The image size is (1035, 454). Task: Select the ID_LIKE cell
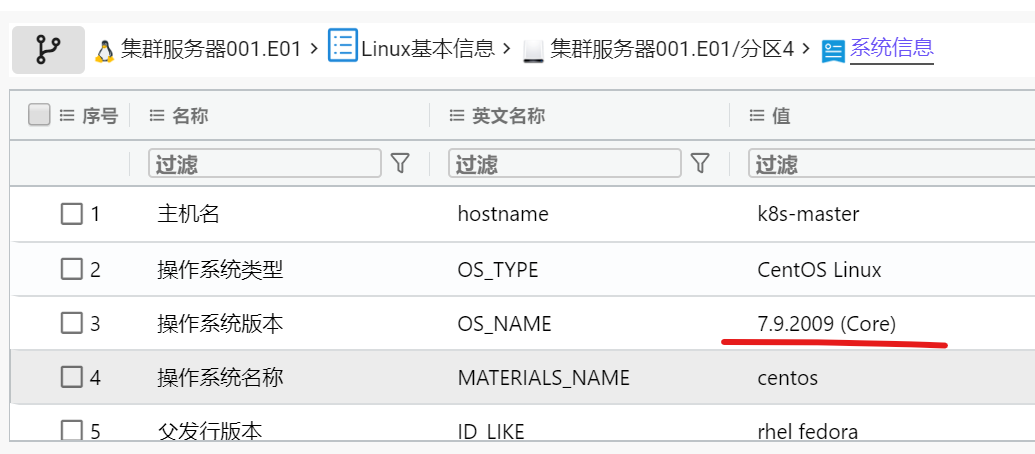coord(490,432)
